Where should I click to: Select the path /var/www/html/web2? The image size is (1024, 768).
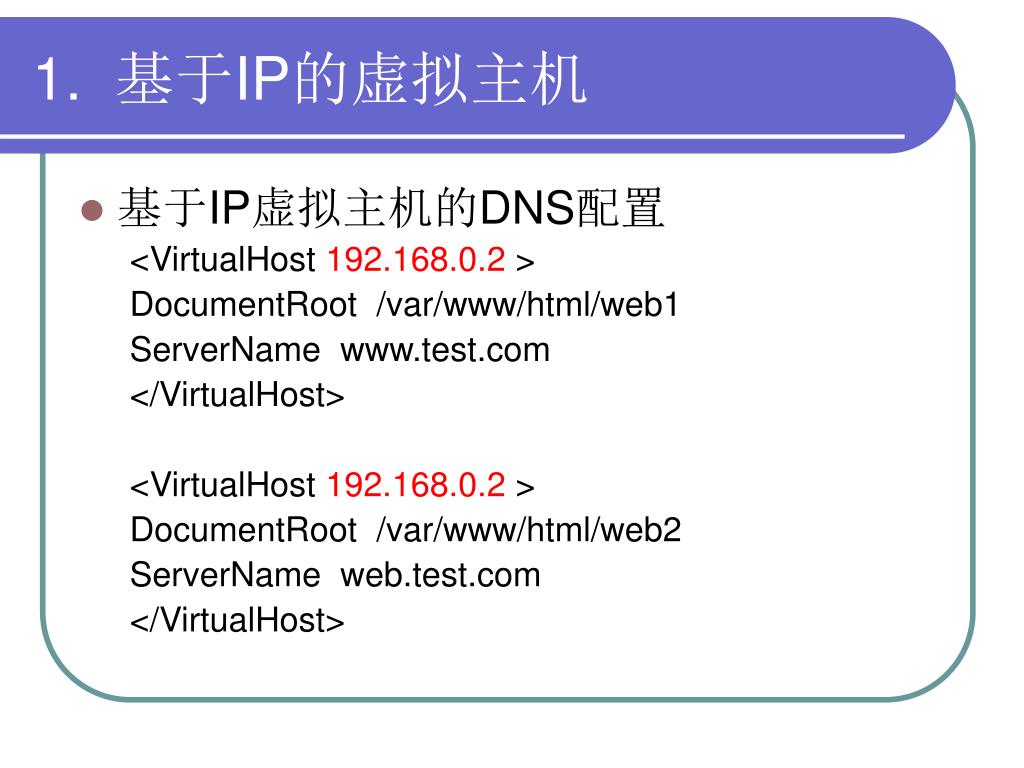(528, 530)
